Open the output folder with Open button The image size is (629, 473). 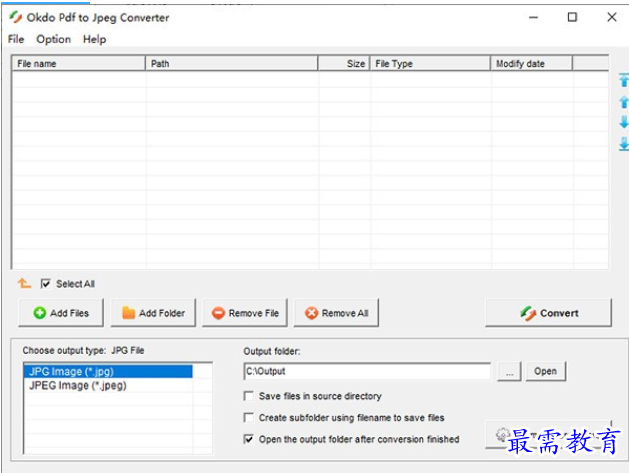click(546, 371)
